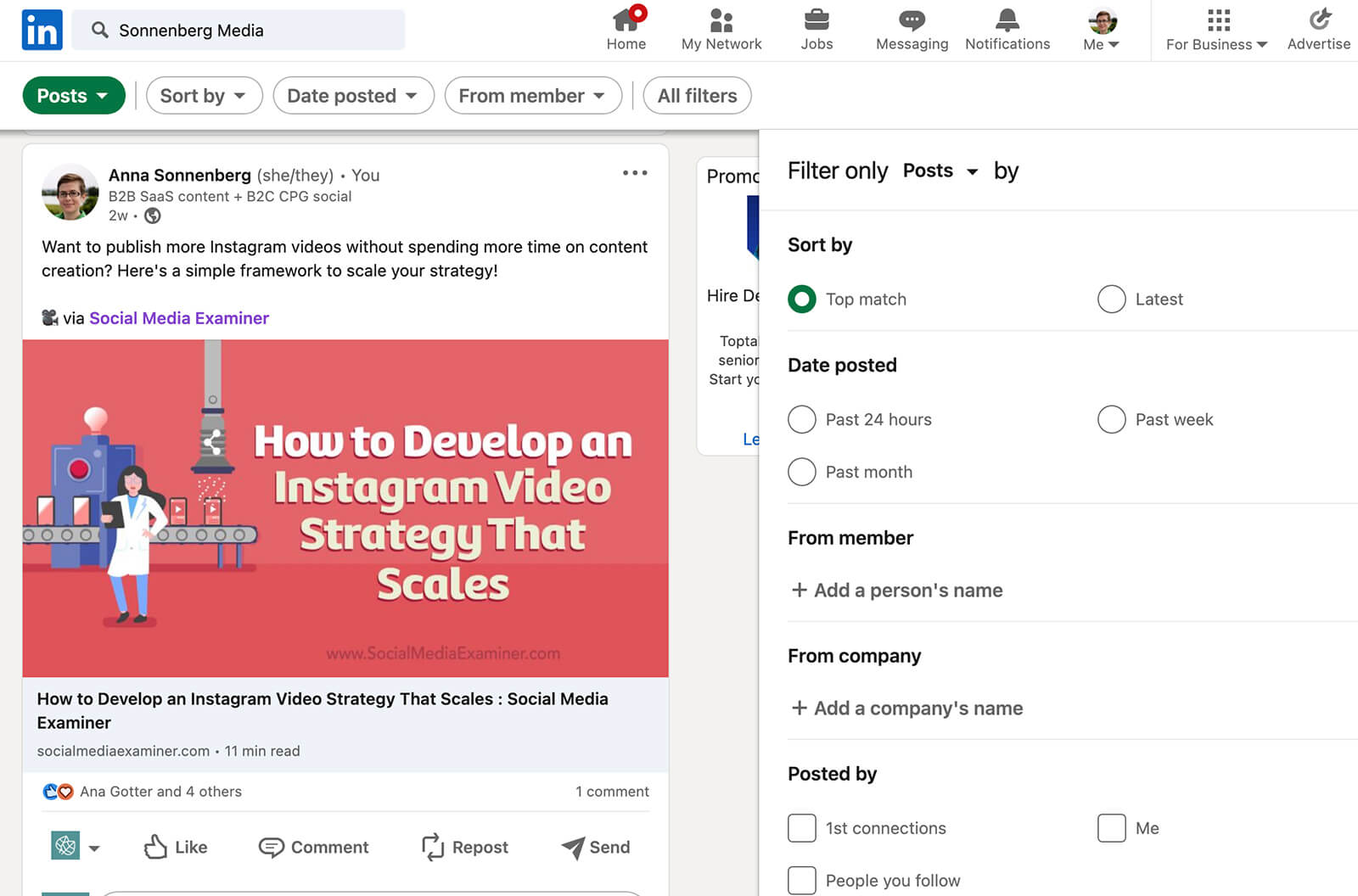Click the Instagram Video Strategy article image
The image size is (1358, 896).
click(x=345, y=508)
